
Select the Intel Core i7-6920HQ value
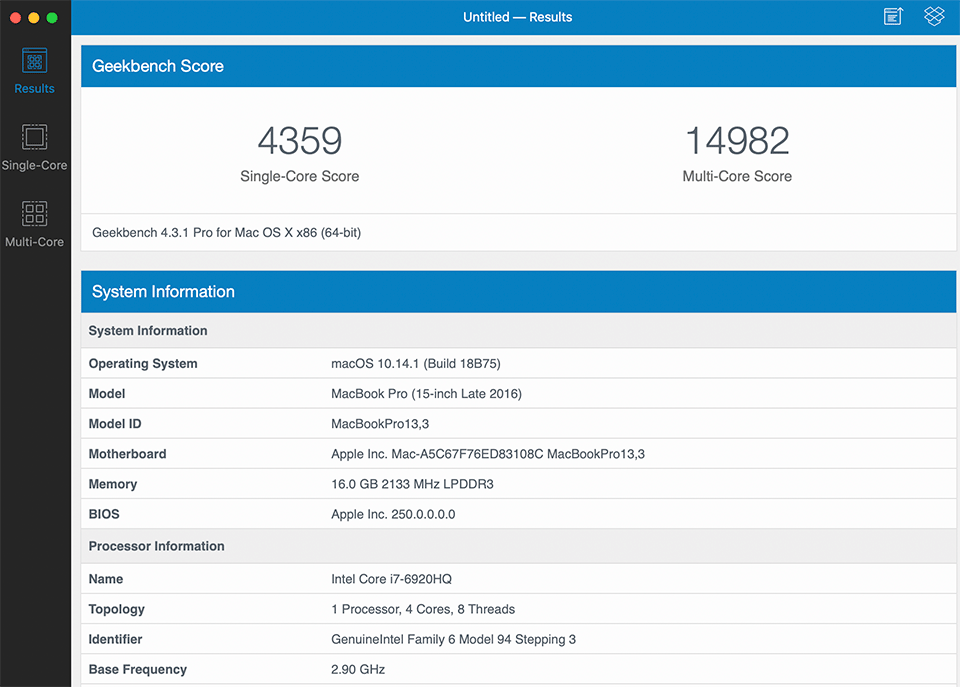click(x=392, y=579)
